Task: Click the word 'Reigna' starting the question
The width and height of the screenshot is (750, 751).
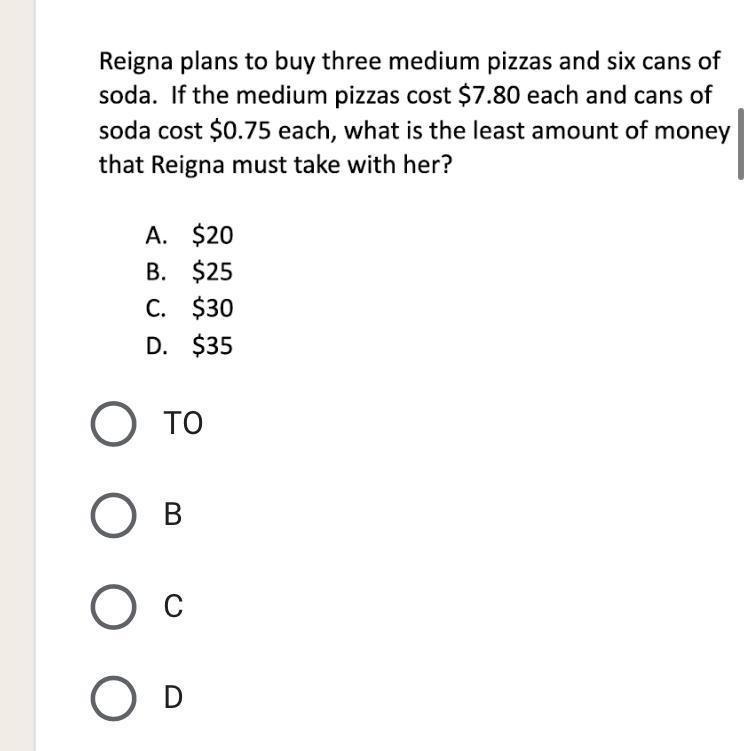Action: 136,62
